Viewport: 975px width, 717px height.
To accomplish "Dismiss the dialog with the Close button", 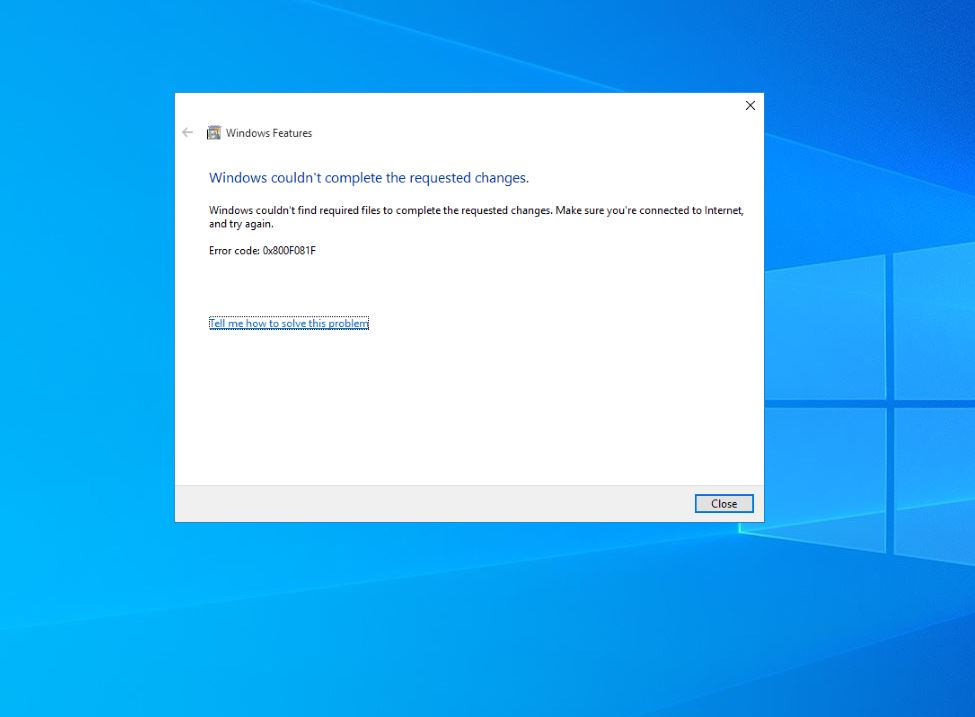I will coord(723,503).
